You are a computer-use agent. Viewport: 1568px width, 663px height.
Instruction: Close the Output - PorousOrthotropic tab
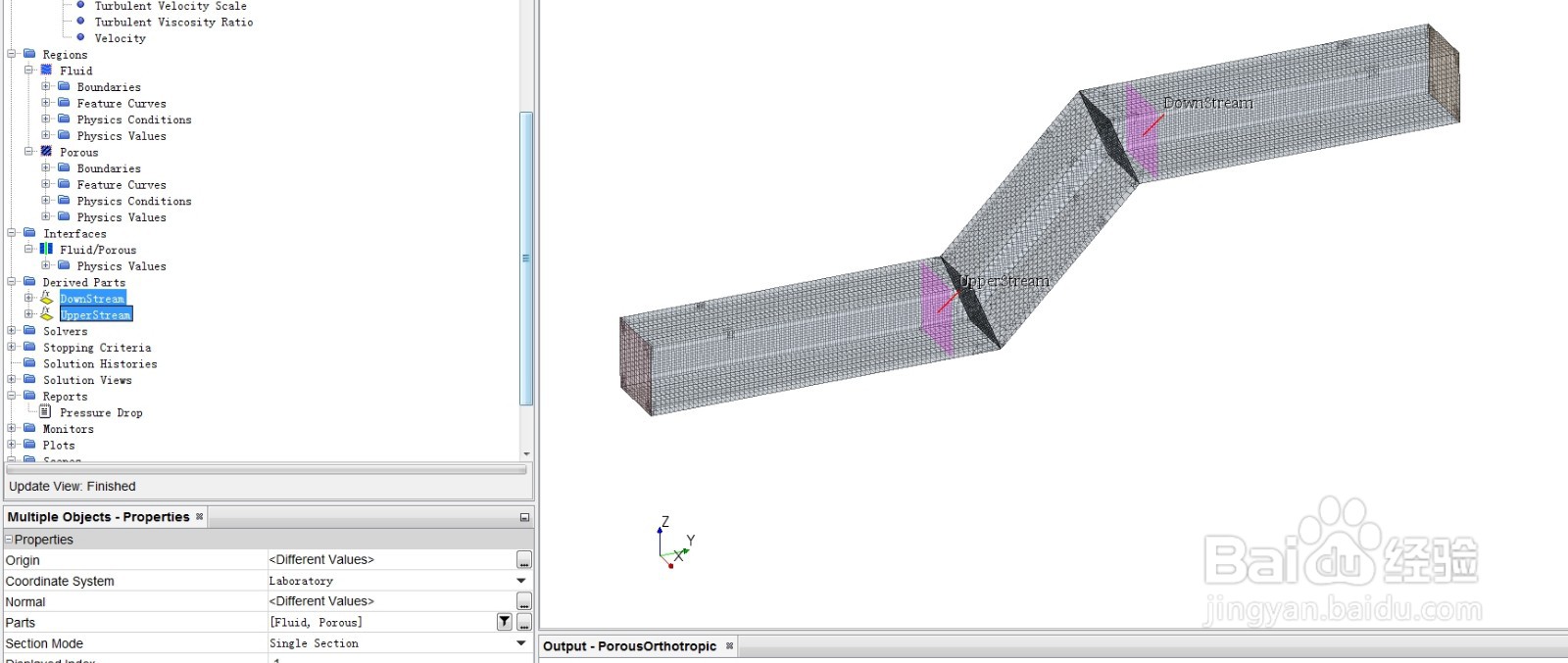(729, 646)
